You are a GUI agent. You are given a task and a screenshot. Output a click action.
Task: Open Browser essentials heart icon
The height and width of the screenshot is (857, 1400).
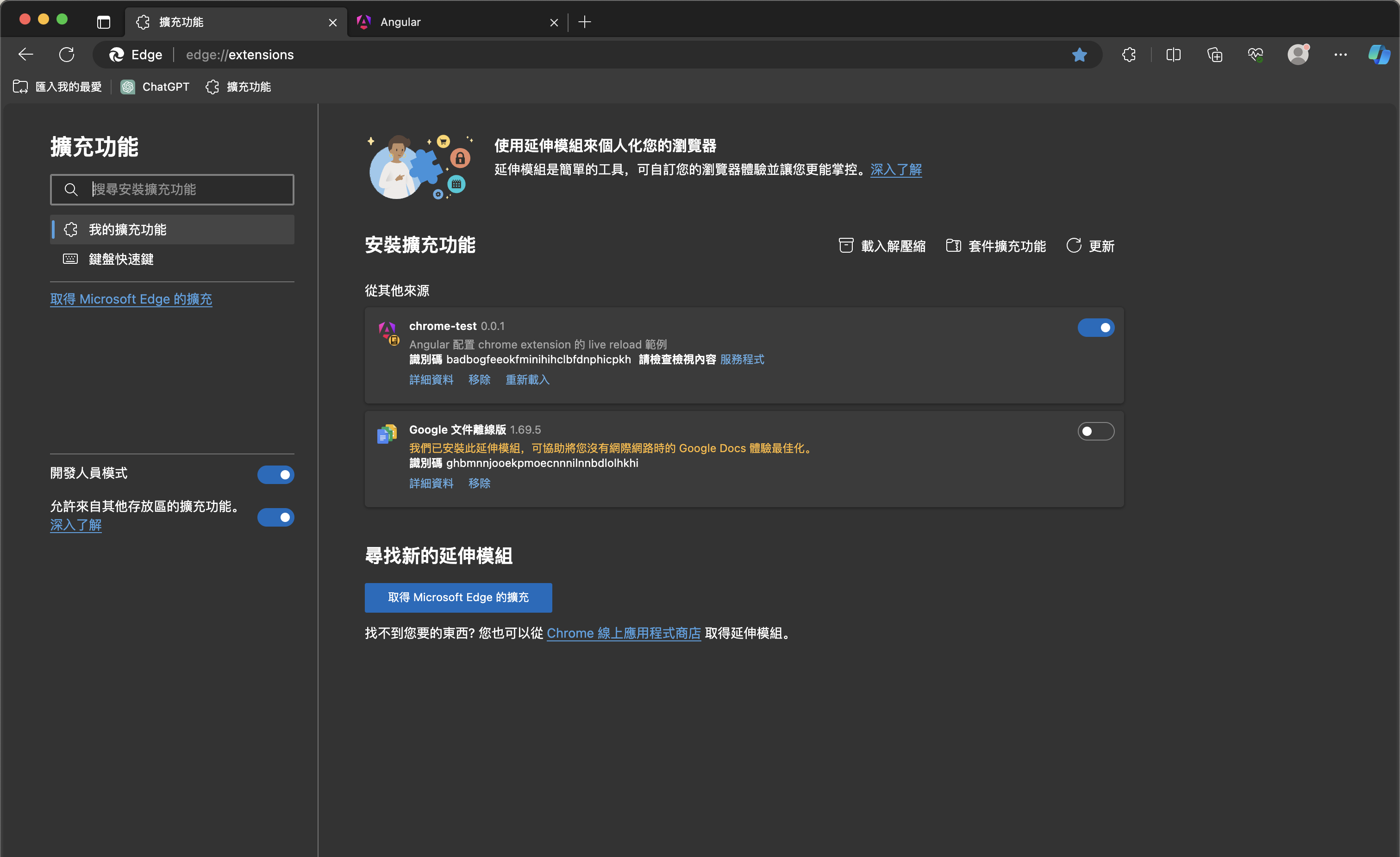pos(1255,55)
